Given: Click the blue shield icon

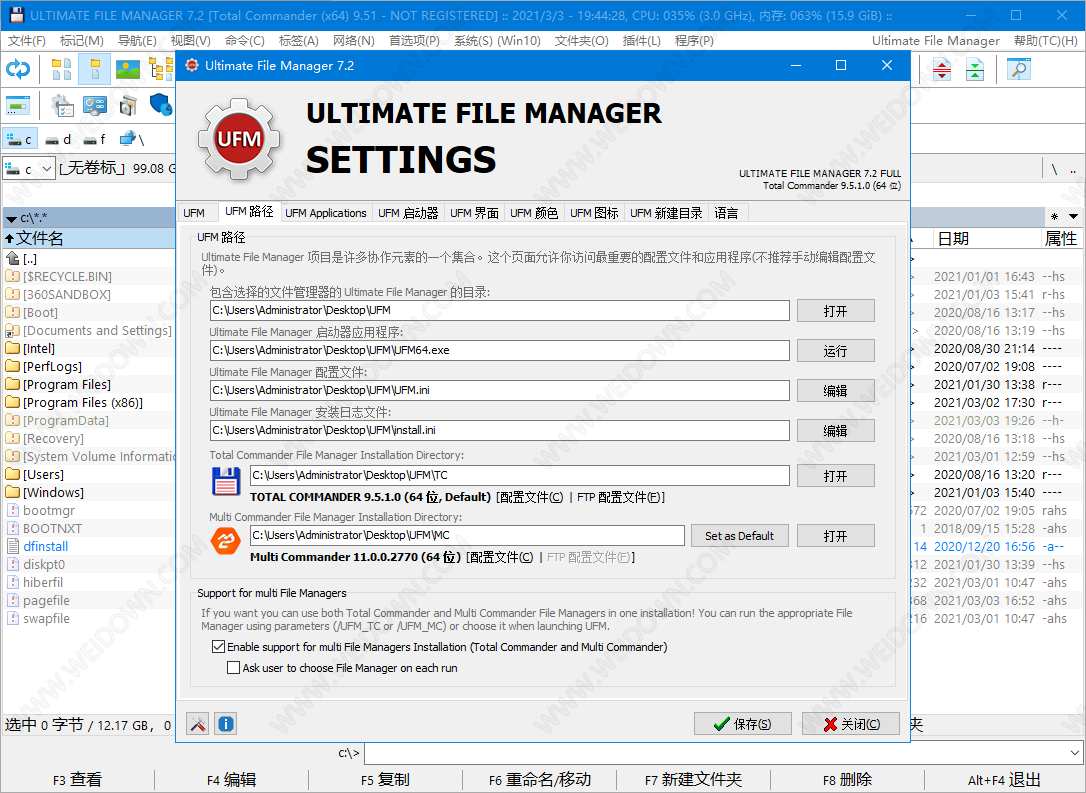Looking at the screenshot, I should point(161,106).
